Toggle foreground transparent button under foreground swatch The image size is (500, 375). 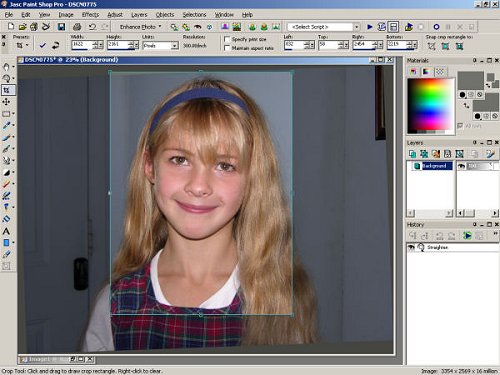(x=479, y=95)
